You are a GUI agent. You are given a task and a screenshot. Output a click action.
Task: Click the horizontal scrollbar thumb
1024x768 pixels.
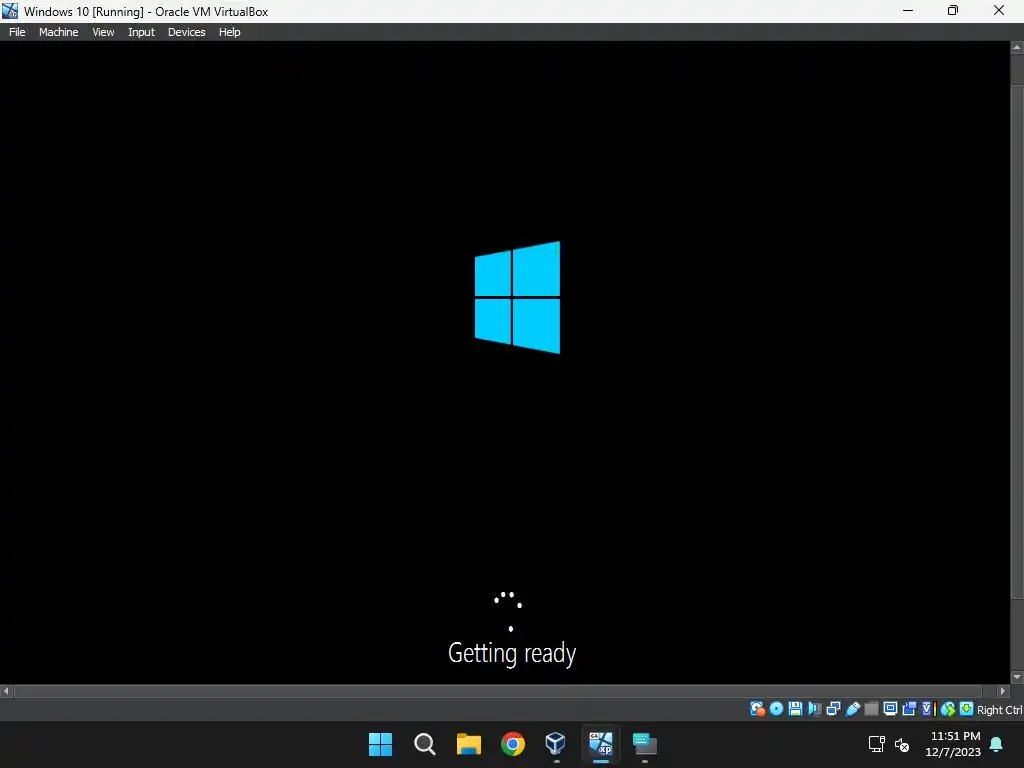pyautogui.click(x=498, y=691)
